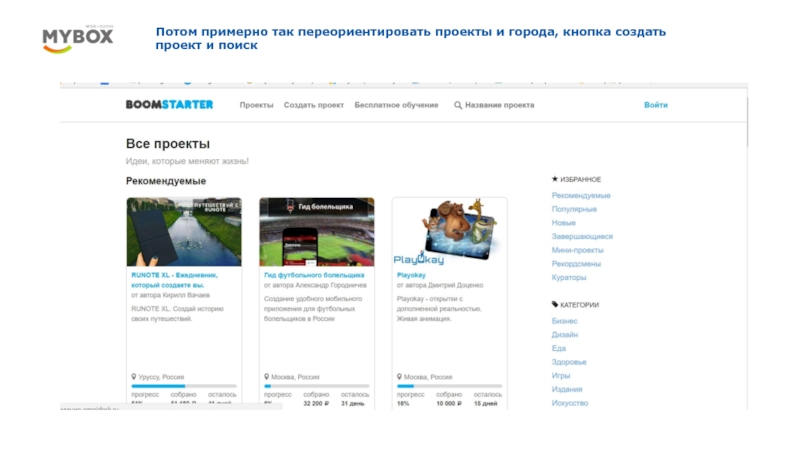Click the author text Александр Городничев
800x450 pixels.
point(331,285)
